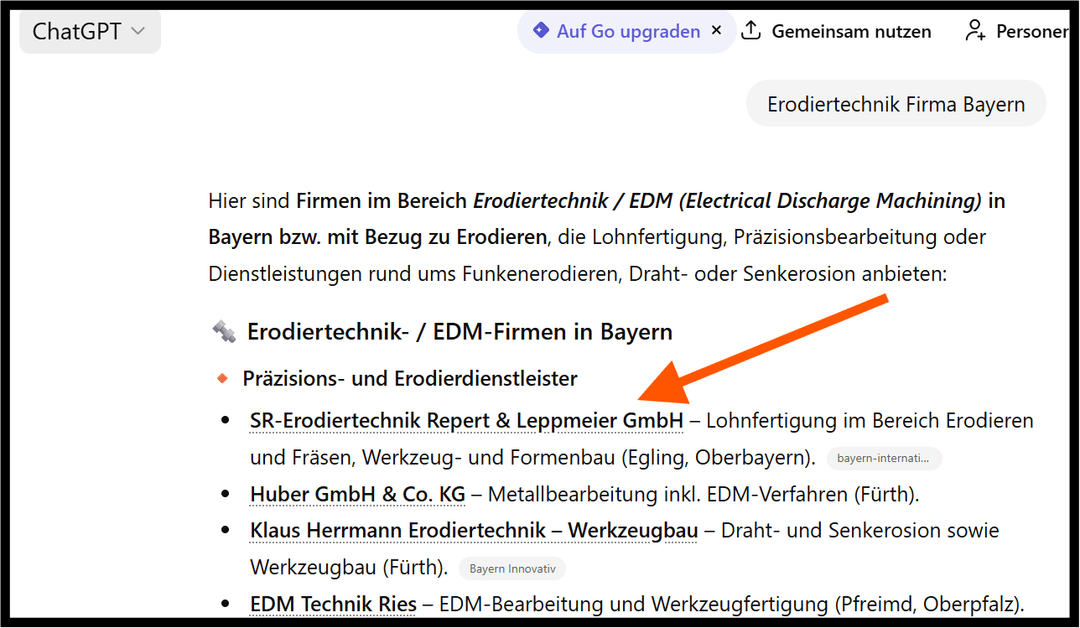Click the orange diamond icon before "Präzisions- und Erodierdienstleister"

click(222, 377)
